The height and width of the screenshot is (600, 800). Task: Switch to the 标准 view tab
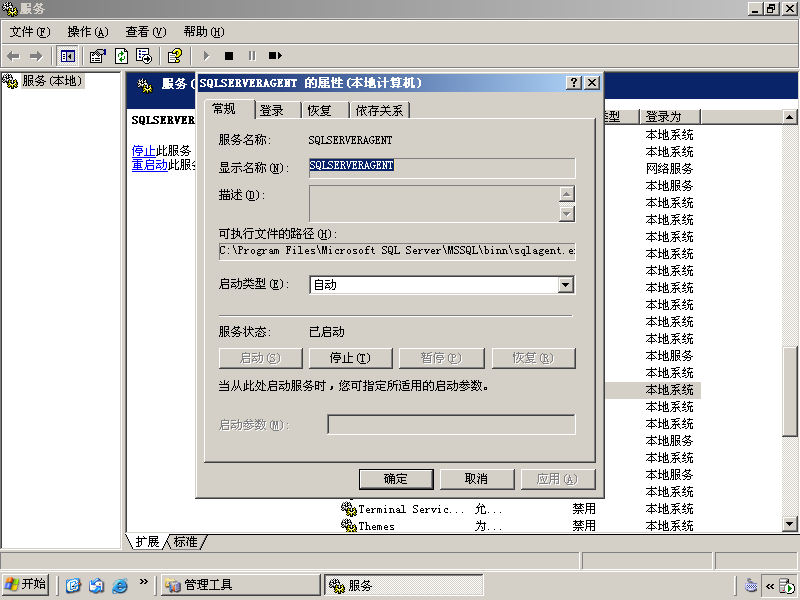click(185, 541)
